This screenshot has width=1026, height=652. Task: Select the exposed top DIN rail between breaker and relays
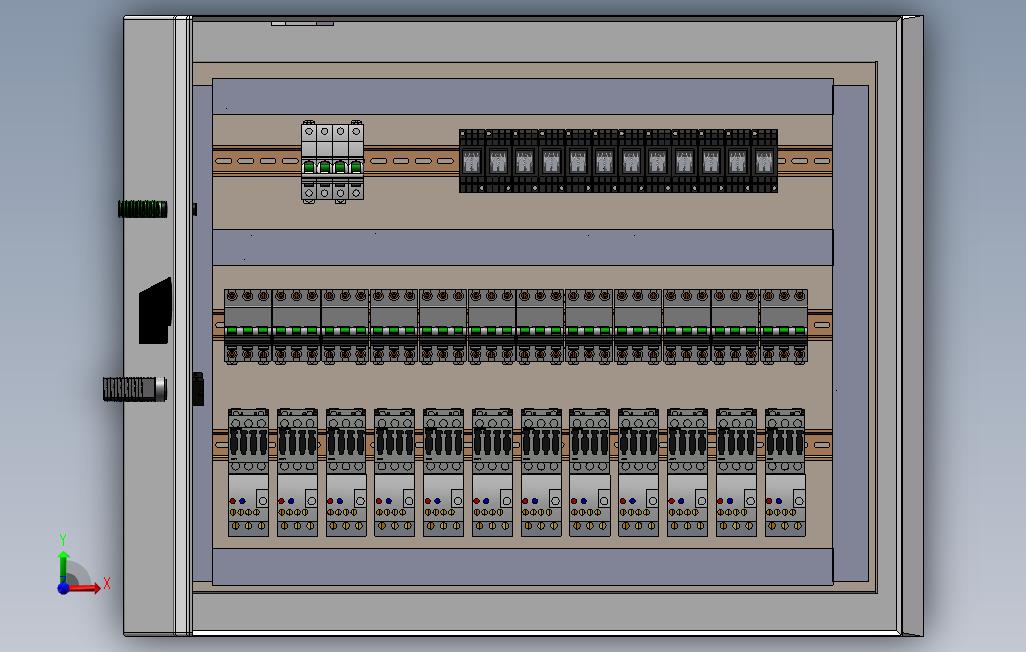[x=412, y=160]
